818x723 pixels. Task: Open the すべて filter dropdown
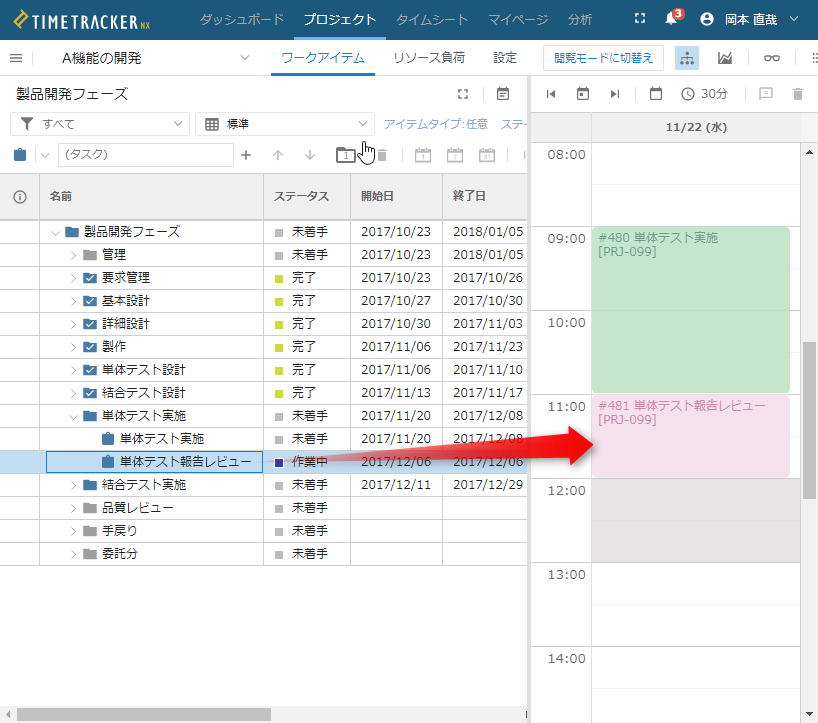click(100, 124)
